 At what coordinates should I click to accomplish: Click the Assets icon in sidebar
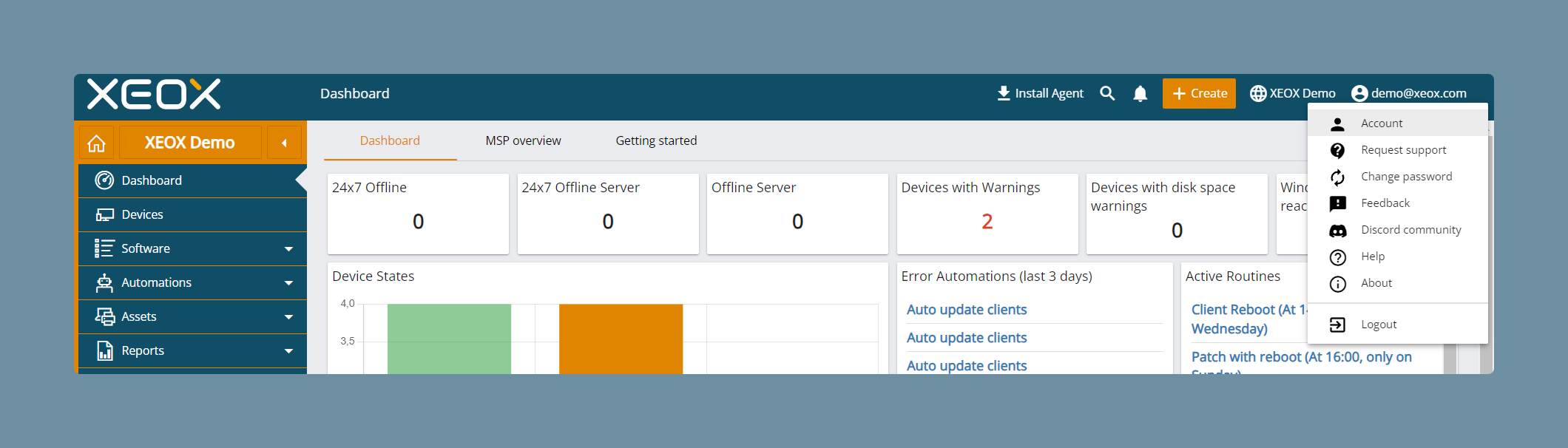[x=104, y=316]
